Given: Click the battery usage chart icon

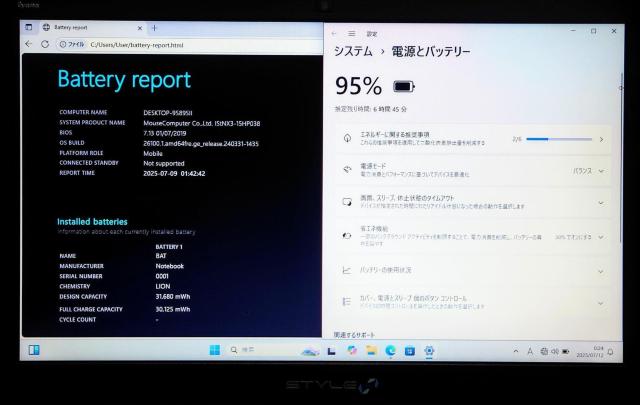Looking at the screenshot, I should click(347, 270).
